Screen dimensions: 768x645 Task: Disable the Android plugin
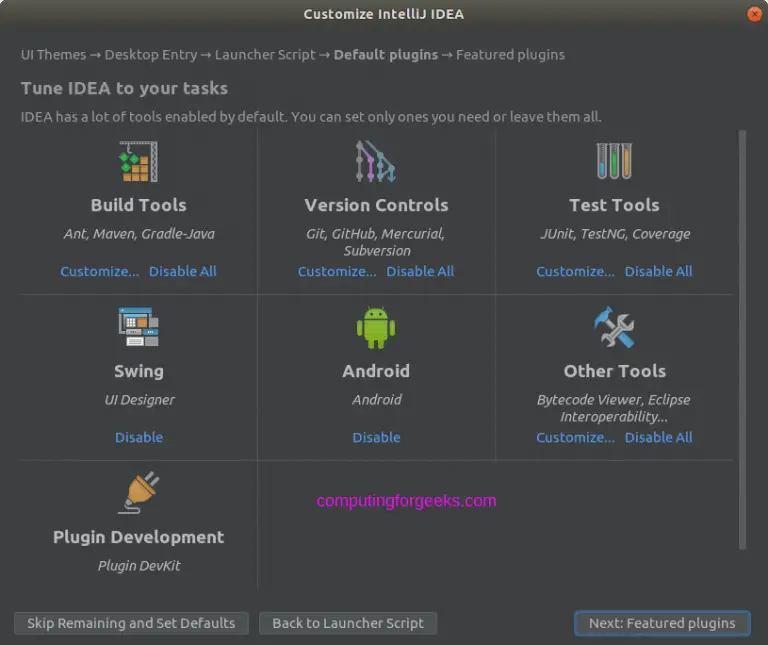pos(376,437)
